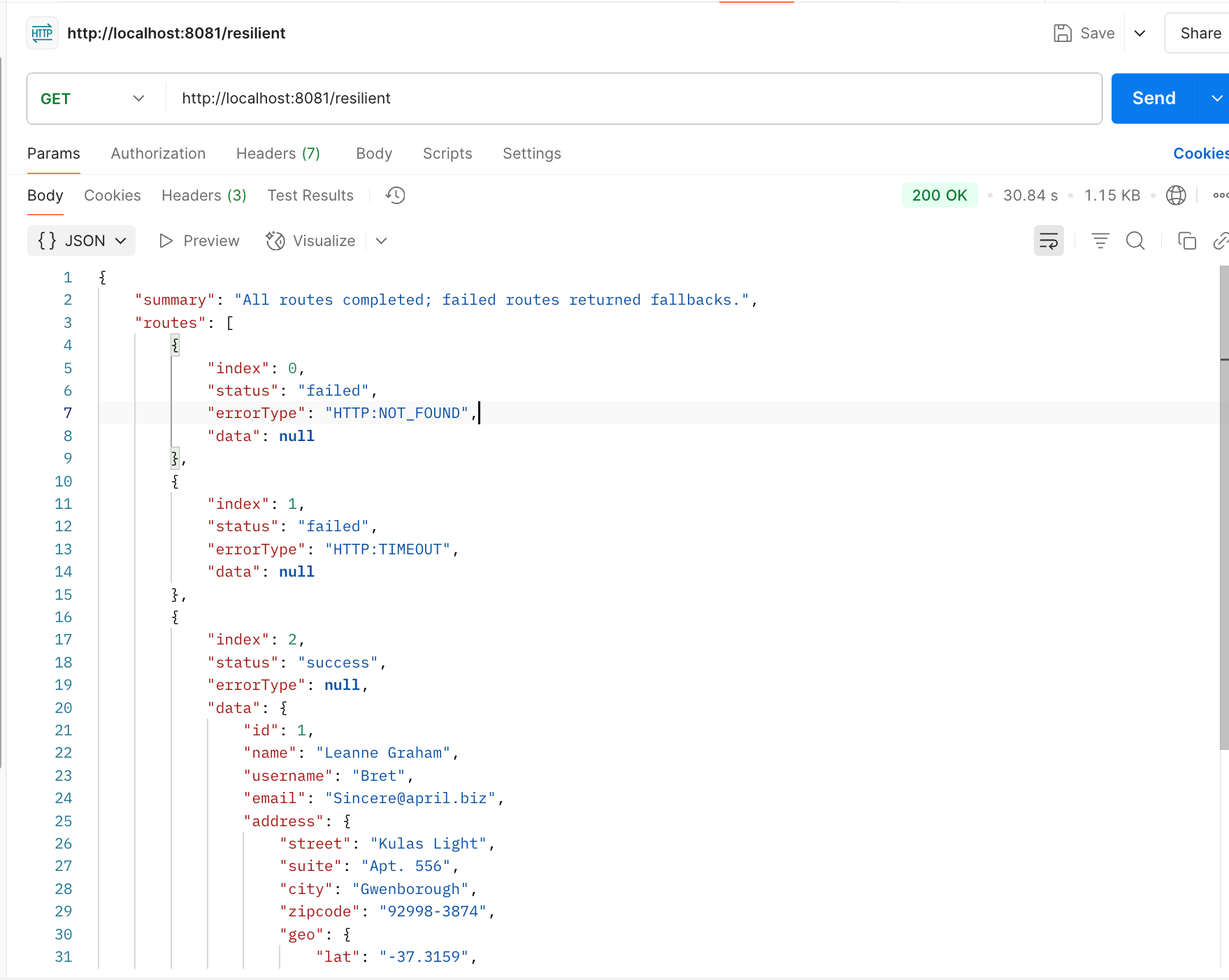Open the Test Results tab

[x=310, y=196]
